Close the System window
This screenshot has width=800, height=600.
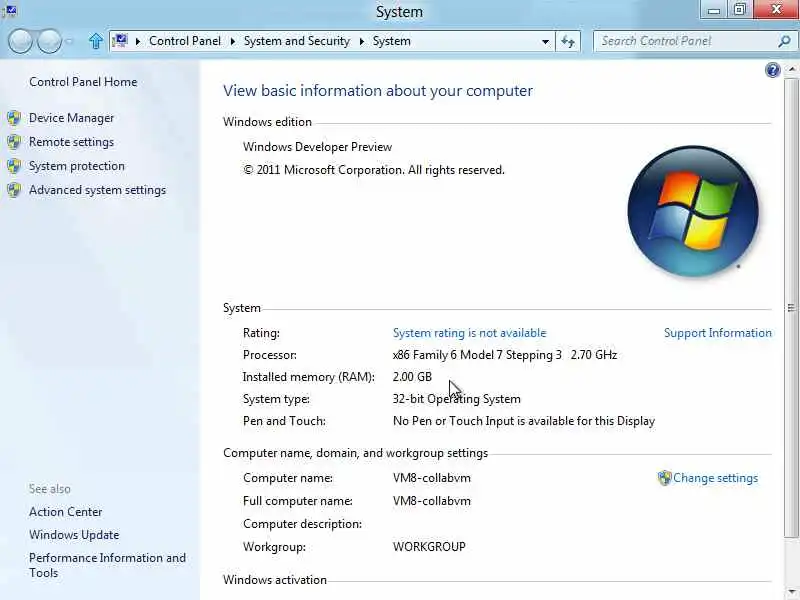(x=776, y=10)
